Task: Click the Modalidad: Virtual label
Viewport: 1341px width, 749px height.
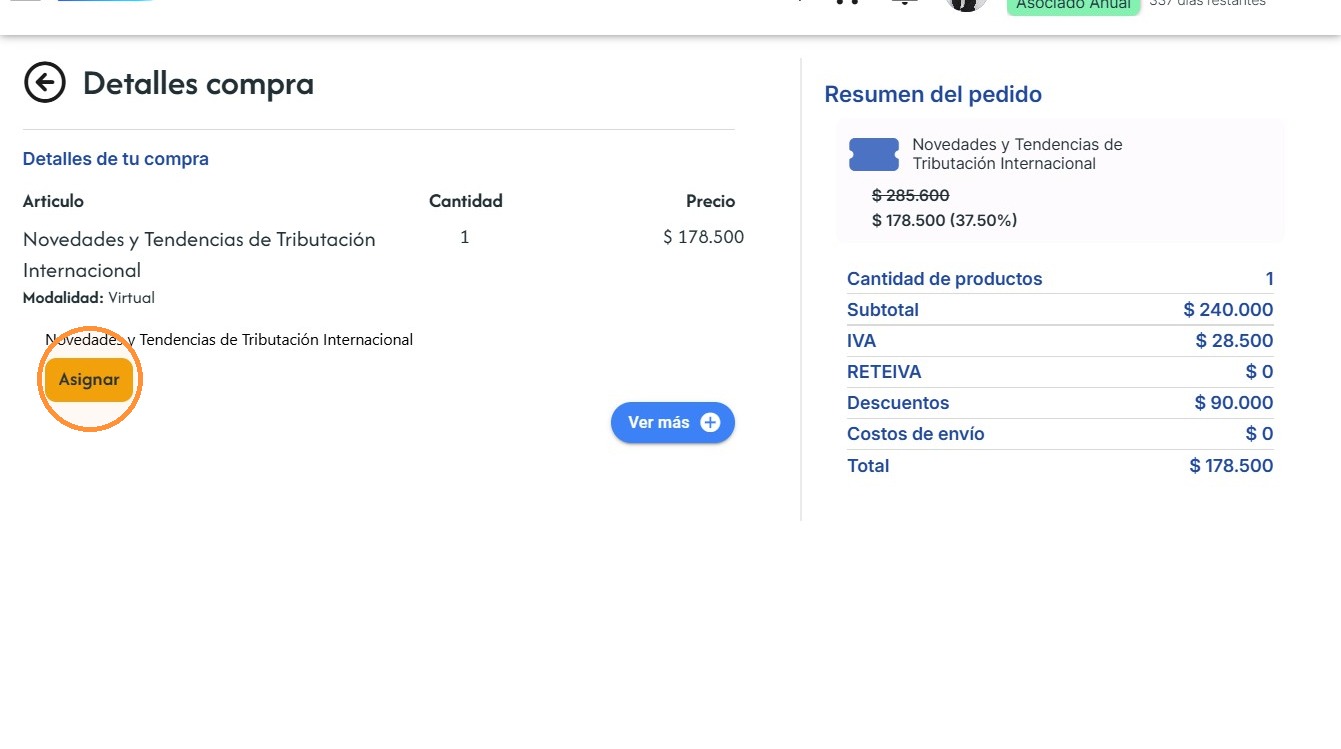Action: [x=89, y=298]
